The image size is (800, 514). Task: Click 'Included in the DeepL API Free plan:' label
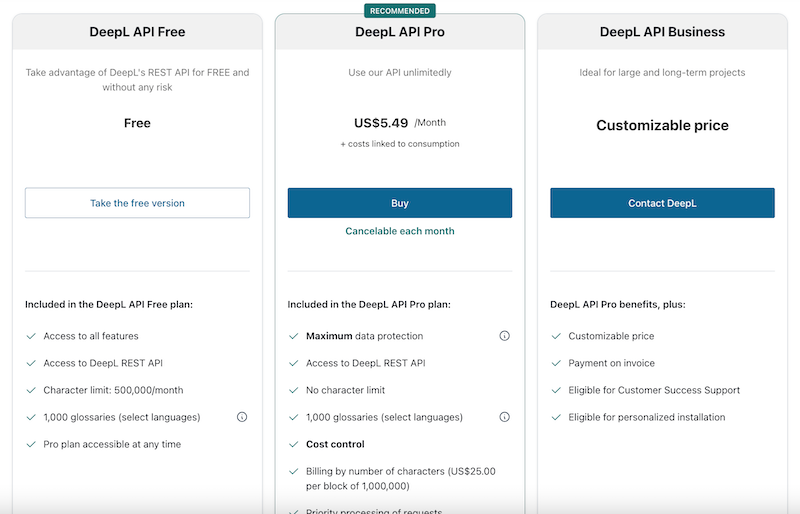coord(109,304)
